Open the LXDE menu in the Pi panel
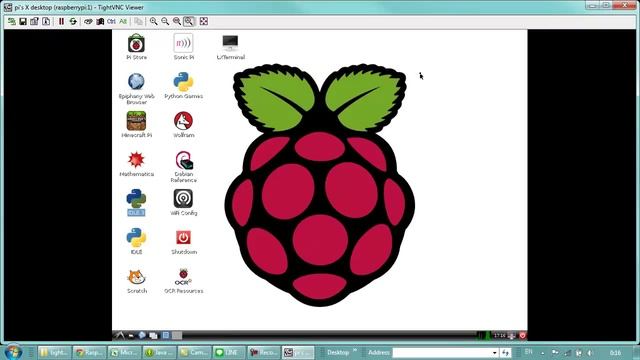The width and height of the screenshot is (640, 360). click(119, 335)
